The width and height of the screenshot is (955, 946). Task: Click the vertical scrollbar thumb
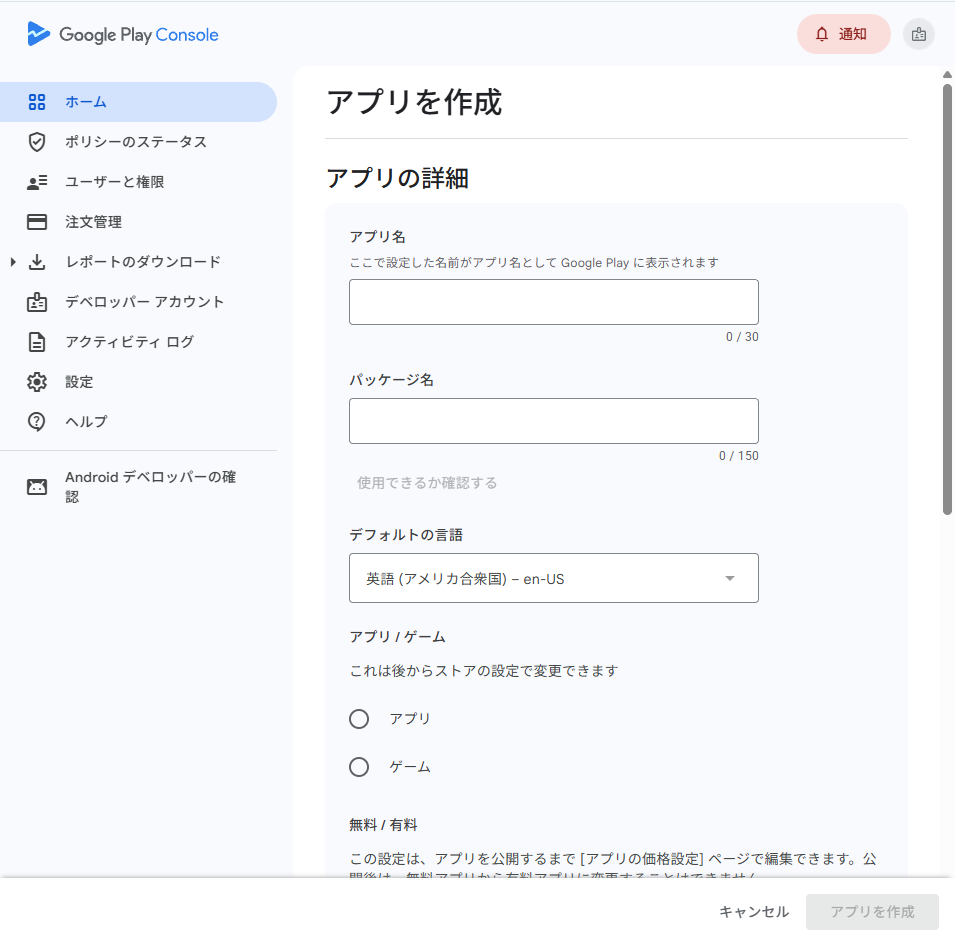[x=947, y=299]
